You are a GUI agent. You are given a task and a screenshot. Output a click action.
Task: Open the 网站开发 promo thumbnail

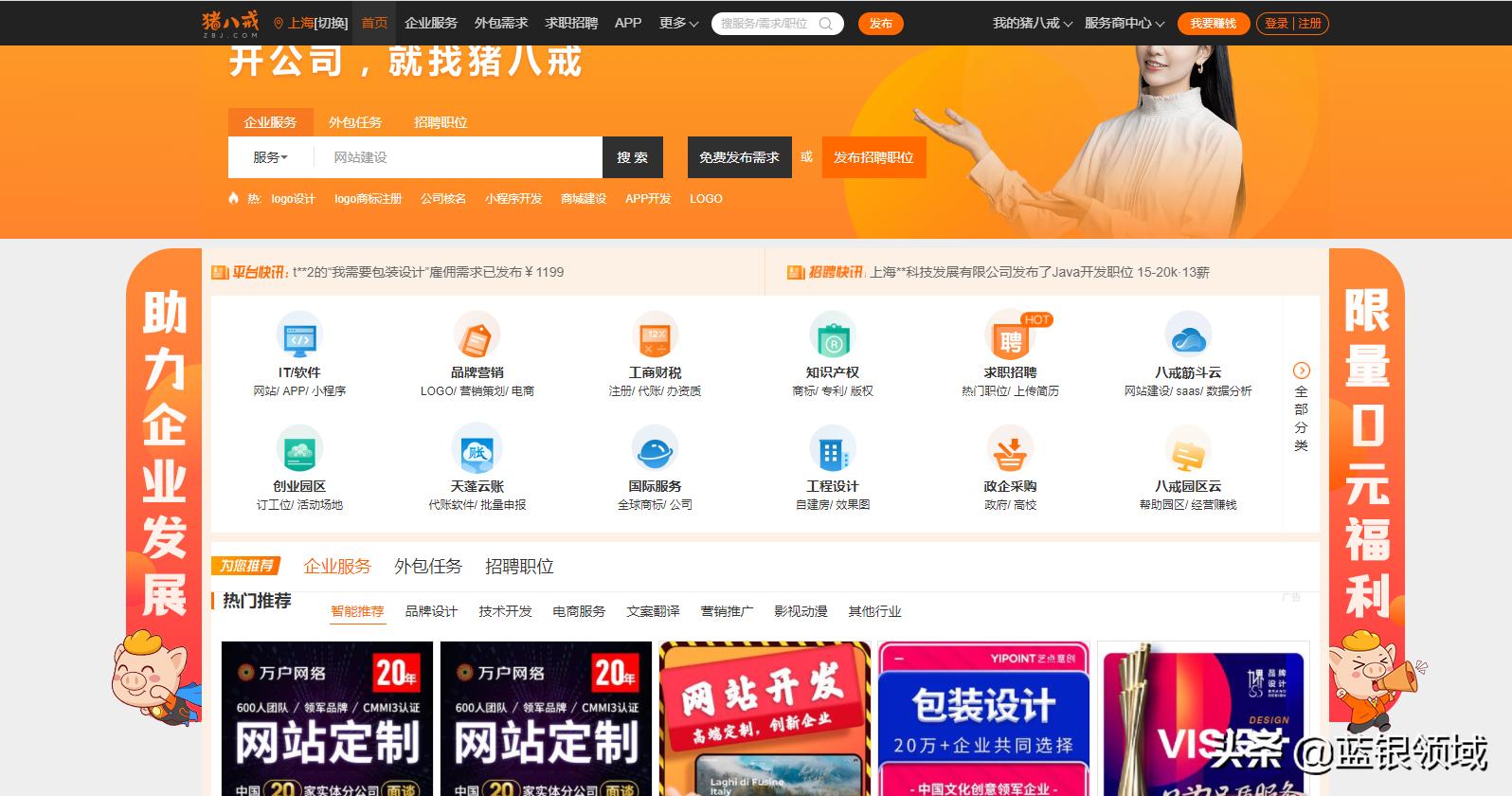coord(765,718)
